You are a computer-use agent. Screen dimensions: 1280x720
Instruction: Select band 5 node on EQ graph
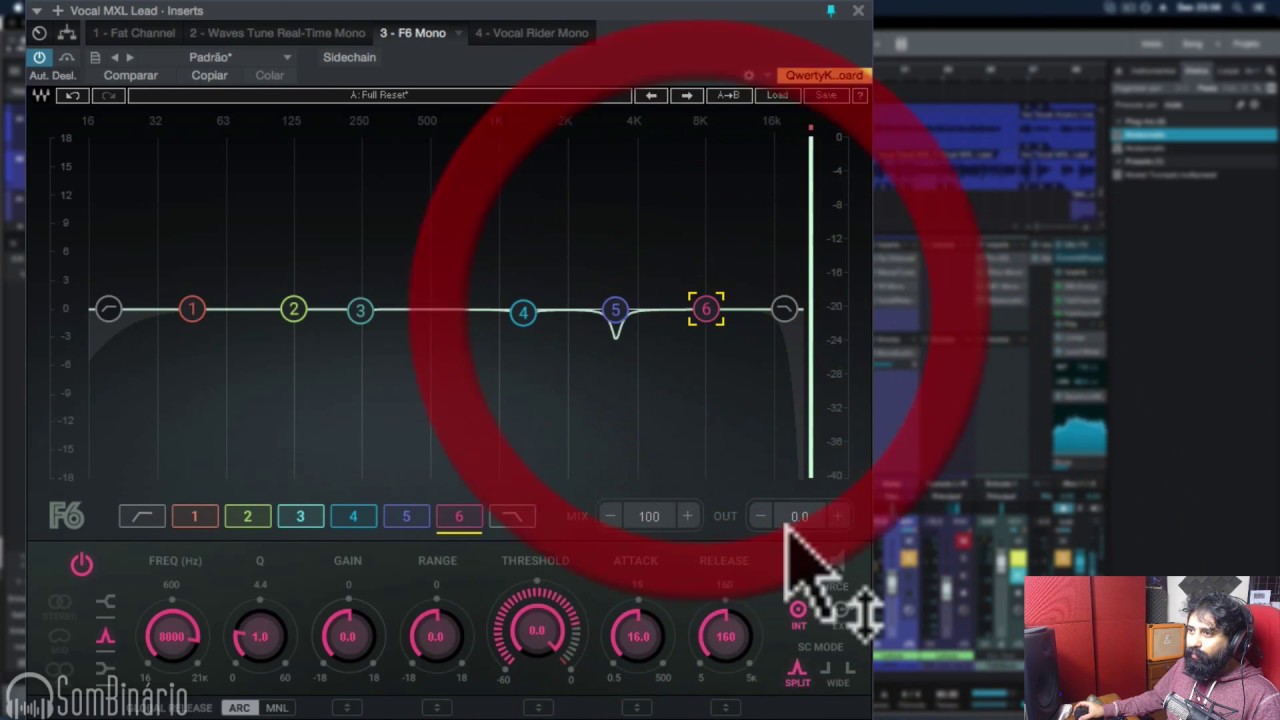pyautogui.click(x=615, y=310)
